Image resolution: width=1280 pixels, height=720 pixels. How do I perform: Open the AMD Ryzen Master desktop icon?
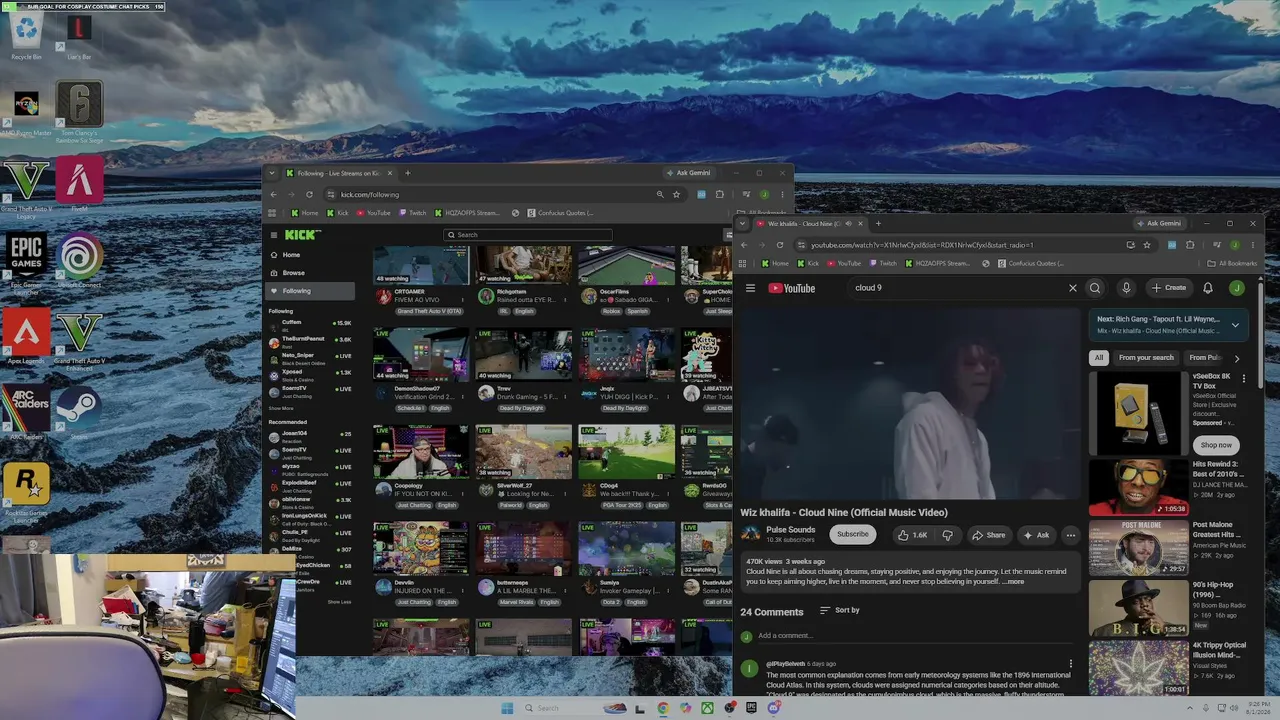26,110
